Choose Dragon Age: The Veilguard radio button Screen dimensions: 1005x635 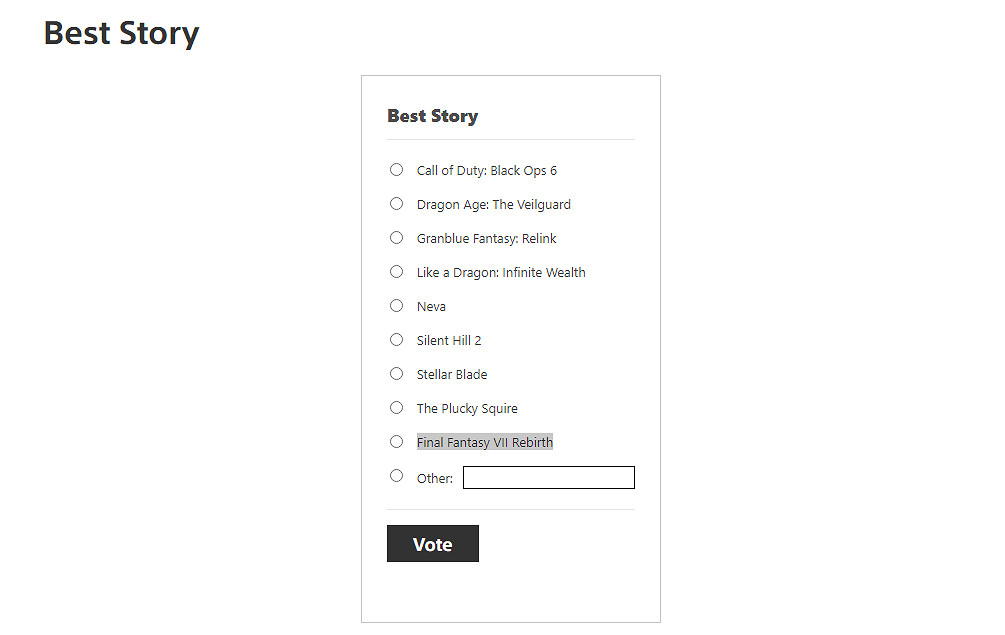[x=396, y=204]
